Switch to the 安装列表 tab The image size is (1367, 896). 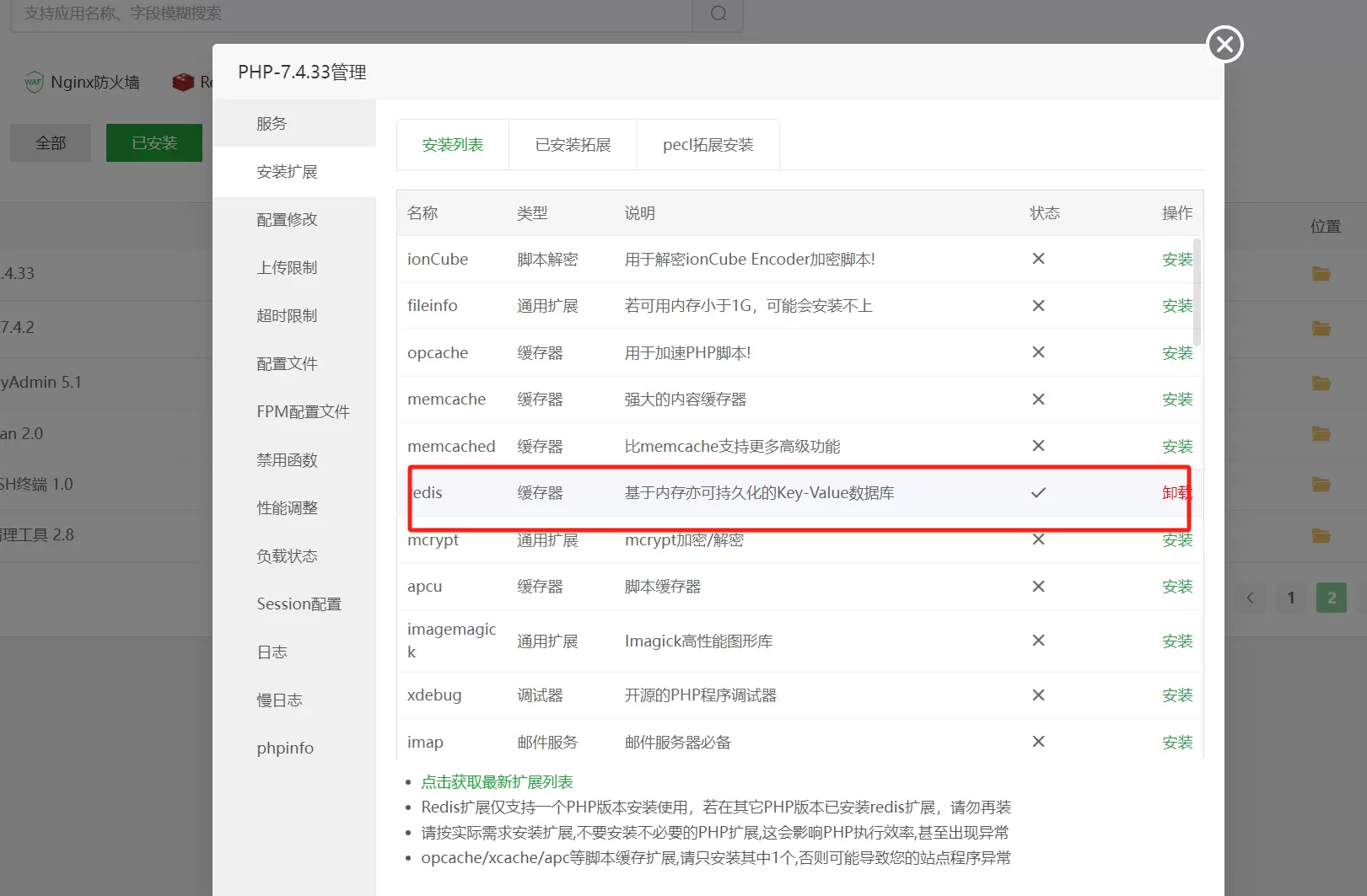453,145
